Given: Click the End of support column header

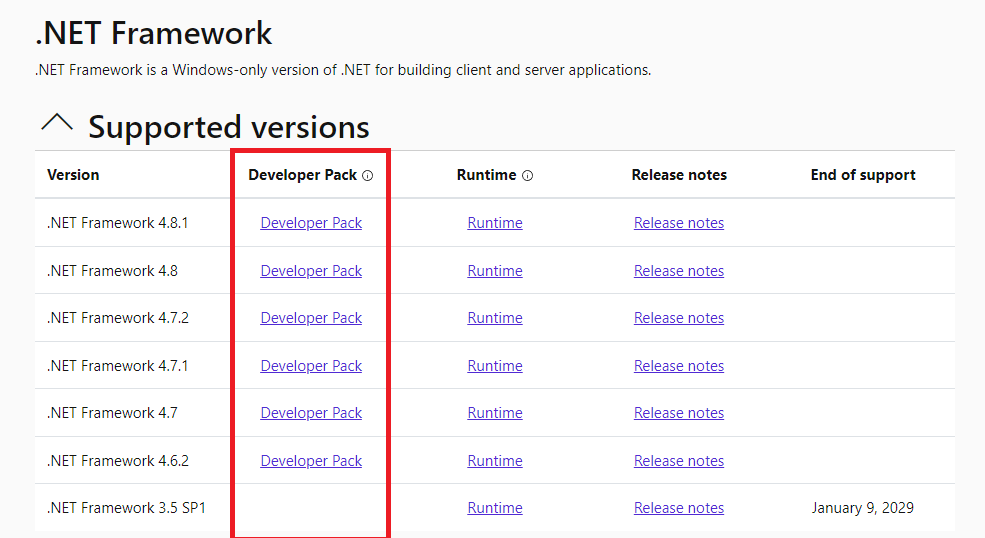Looking at the screenshot, I should point(863,175).
